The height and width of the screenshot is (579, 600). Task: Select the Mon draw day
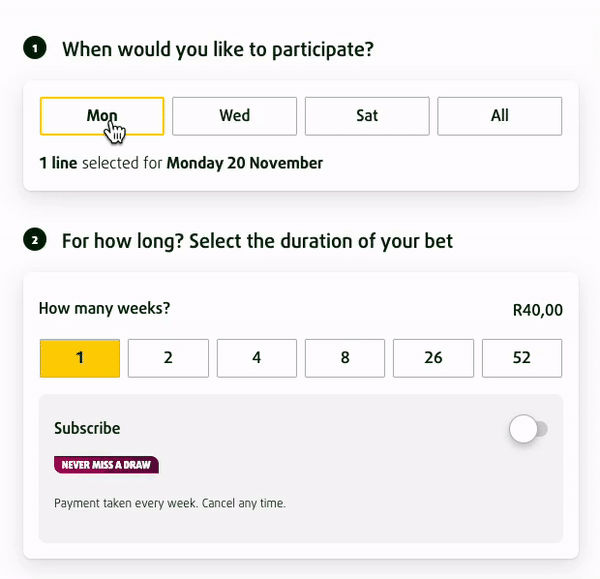(101, 116)
